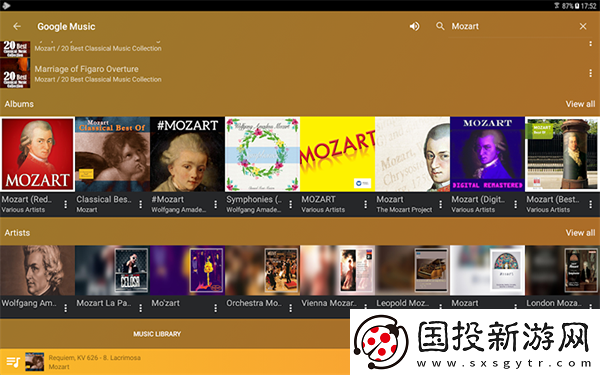Open now playing Requiem KV 626 Lacrimosa
Viewport: 600px width, 375px height.
coord(95,362)
